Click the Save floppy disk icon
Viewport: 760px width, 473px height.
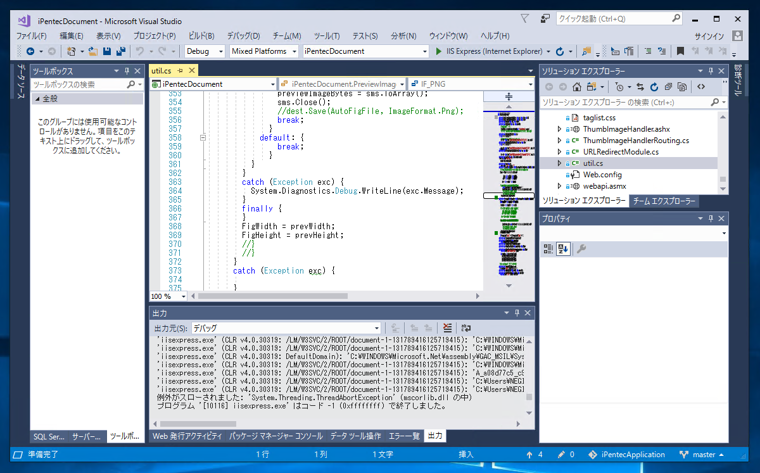[x=107, y=51]
